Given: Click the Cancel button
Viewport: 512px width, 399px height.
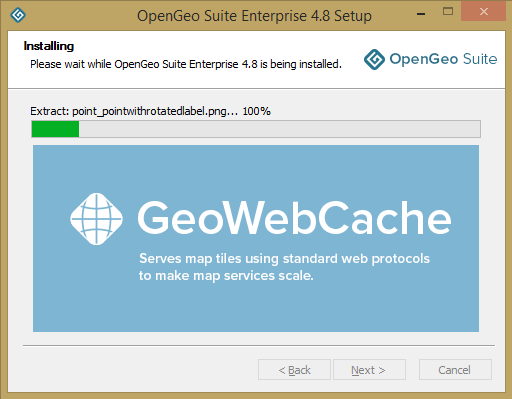Looking at the screenshot, I should [x=455, y=369].
